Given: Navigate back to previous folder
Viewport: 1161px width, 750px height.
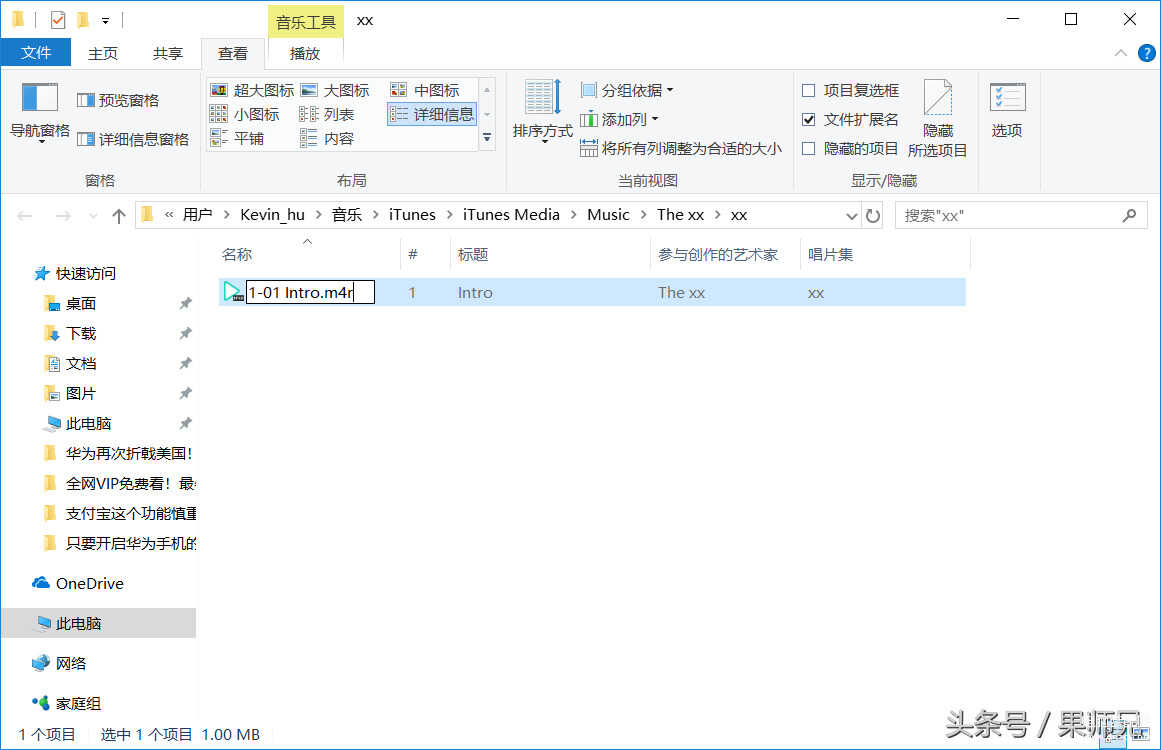Looking at the screenshot, I should (x=24, y=215).
